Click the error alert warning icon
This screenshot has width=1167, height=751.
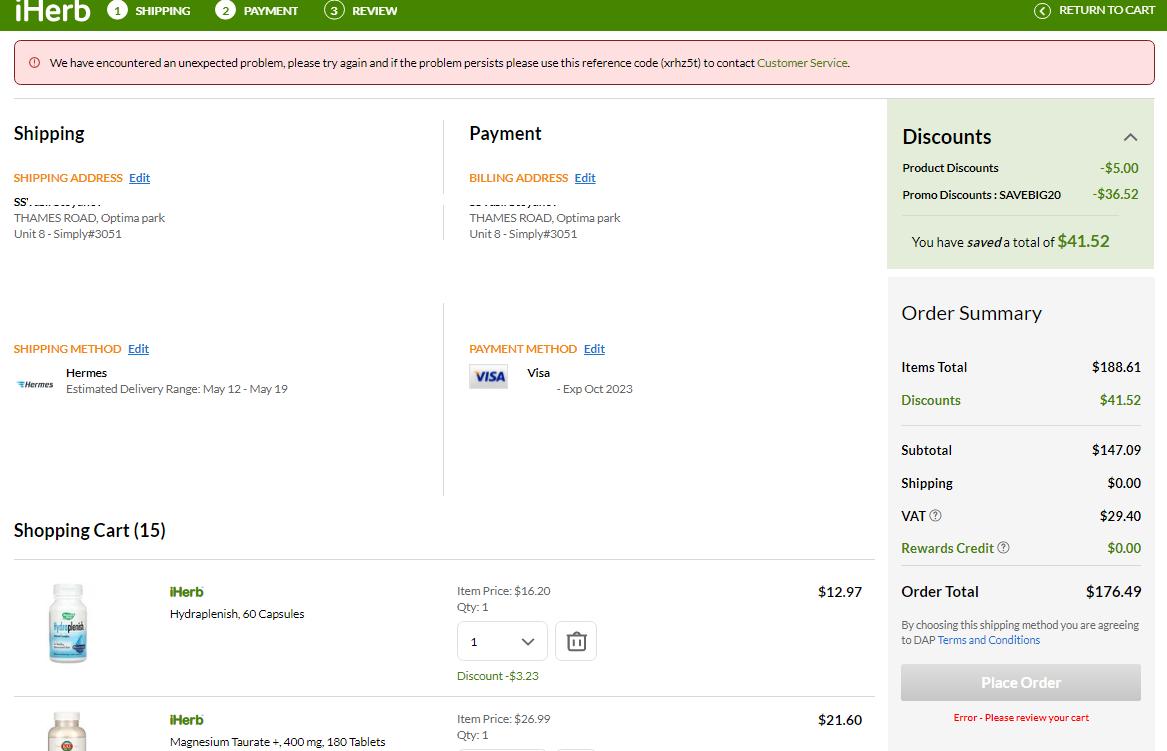34,63
